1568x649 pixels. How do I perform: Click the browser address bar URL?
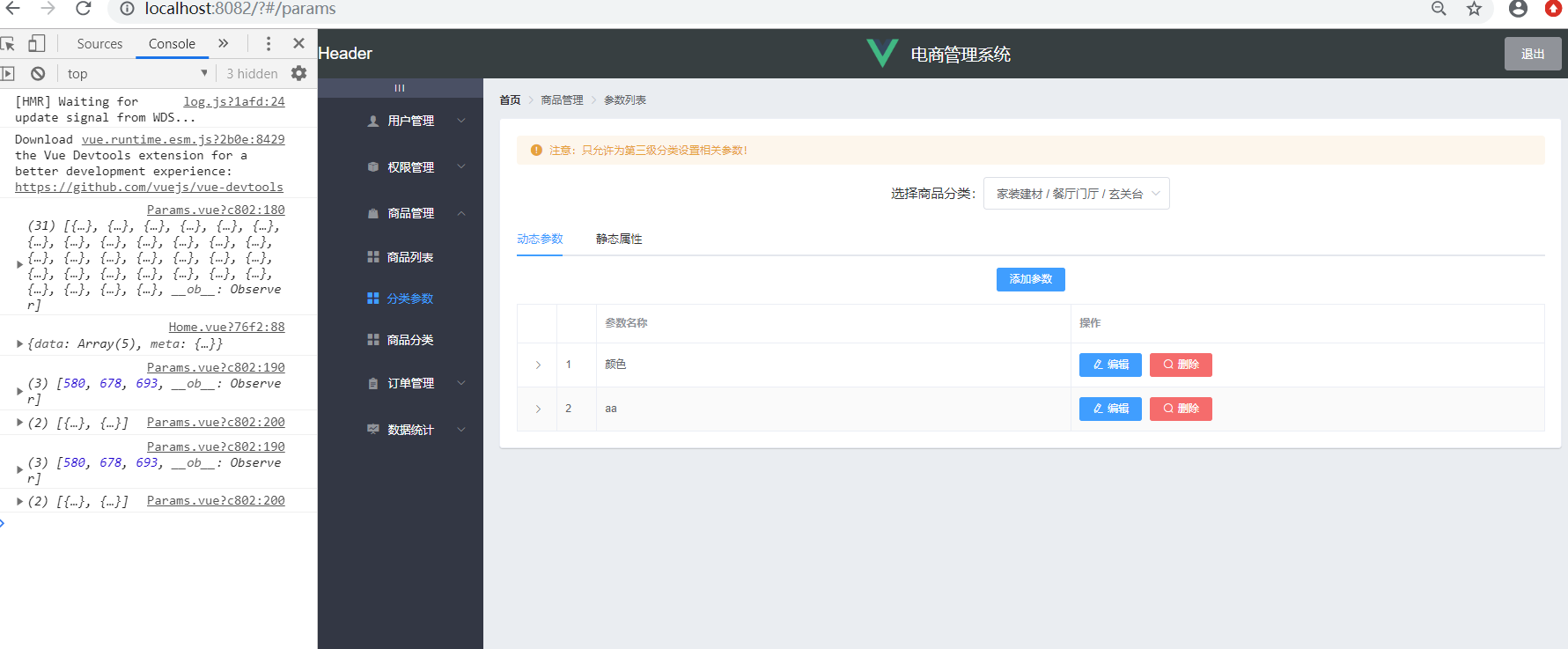pos(240,9)
